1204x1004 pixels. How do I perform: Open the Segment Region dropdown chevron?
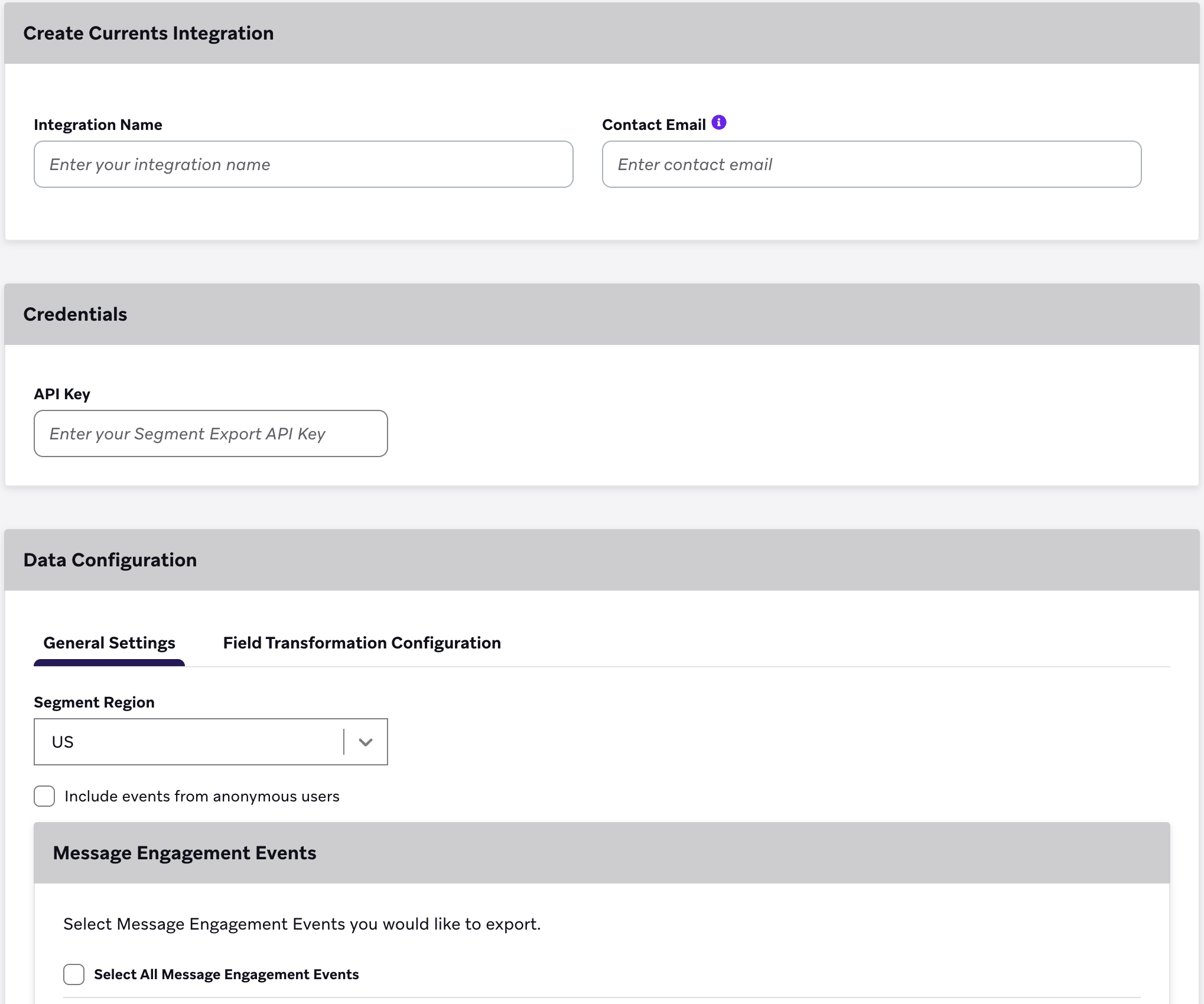365,742
